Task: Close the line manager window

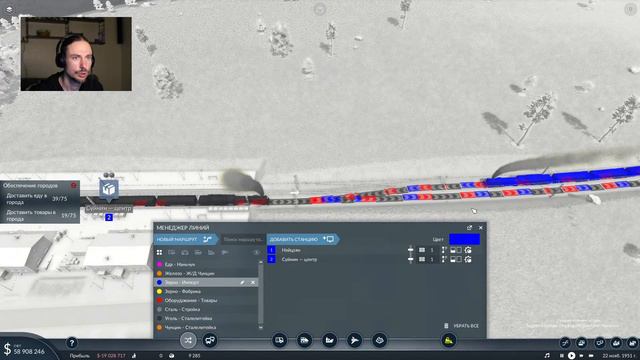Action: (480, 228)
